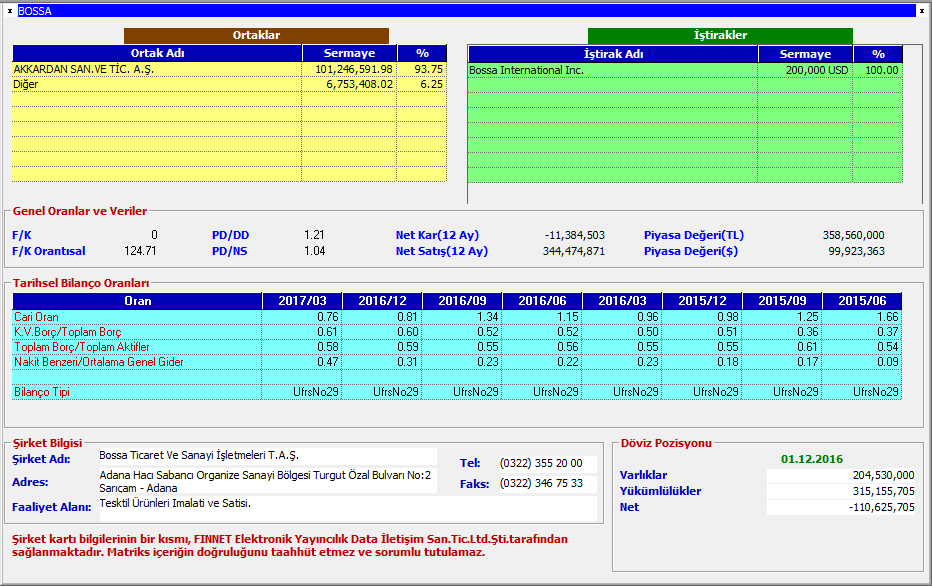The image size is (932, 586).
Task: Click the 2015/06 period column header
Action: click(862, 301)
